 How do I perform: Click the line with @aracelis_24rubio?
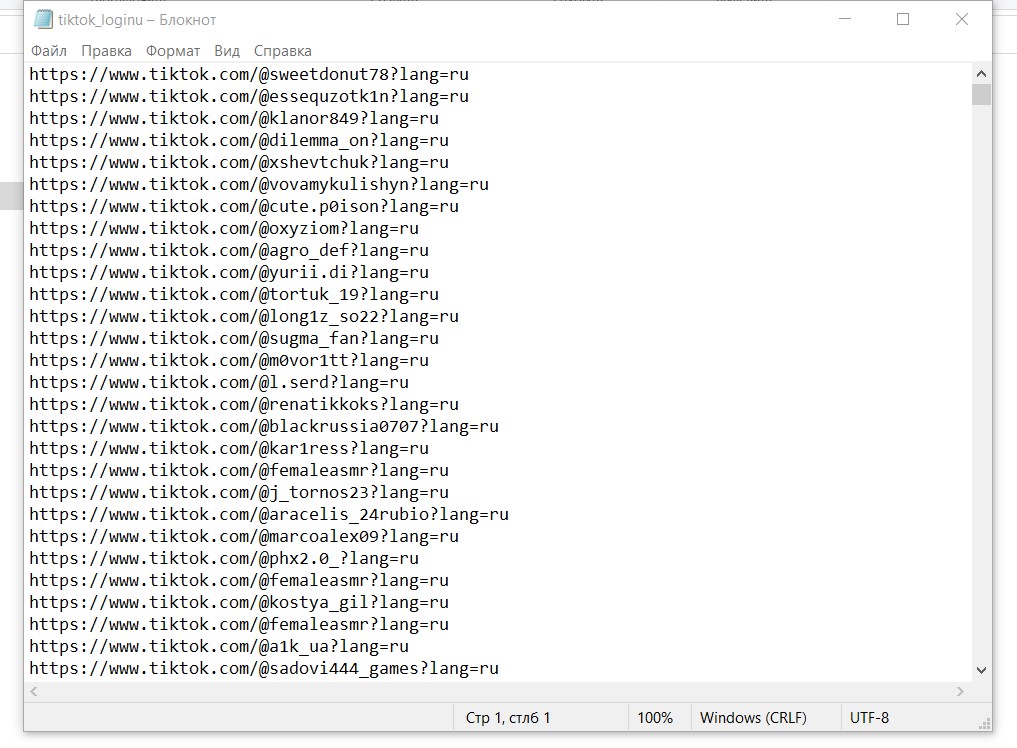point(269,515)
